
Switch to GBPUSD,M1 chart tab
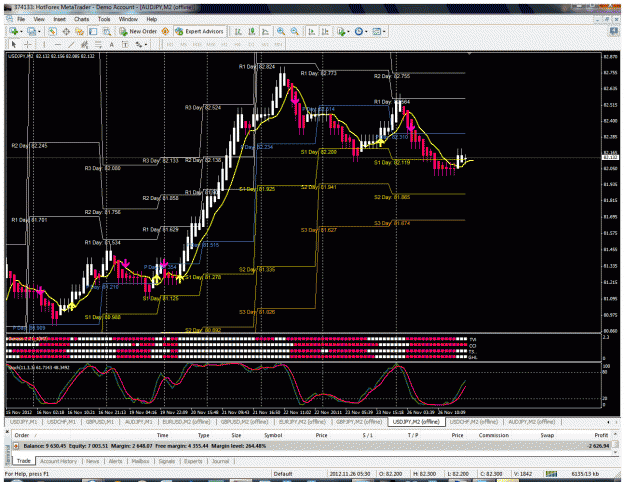[100, 422]
